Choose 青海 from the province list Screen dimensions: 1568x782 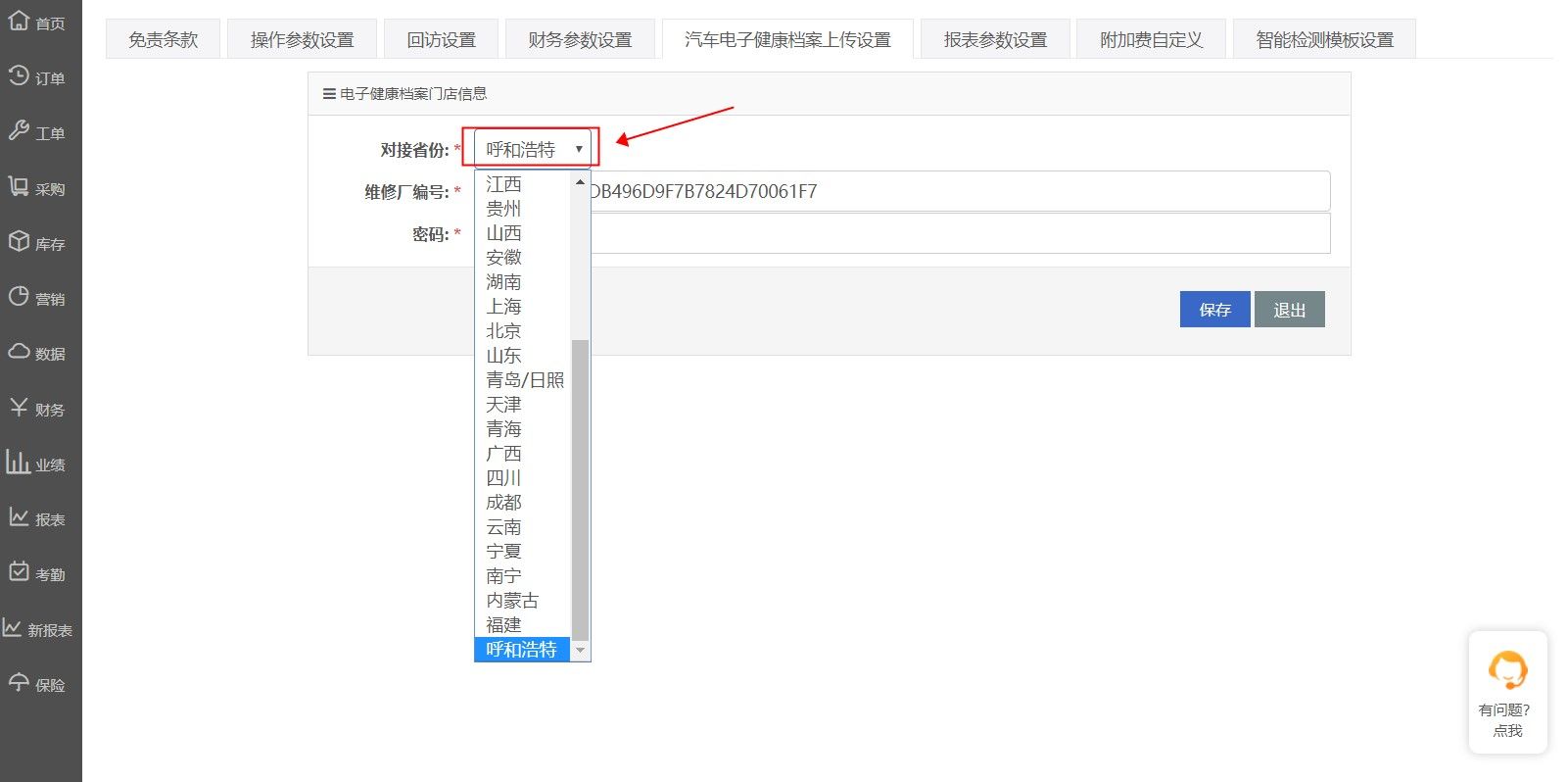tap(522, 429)
